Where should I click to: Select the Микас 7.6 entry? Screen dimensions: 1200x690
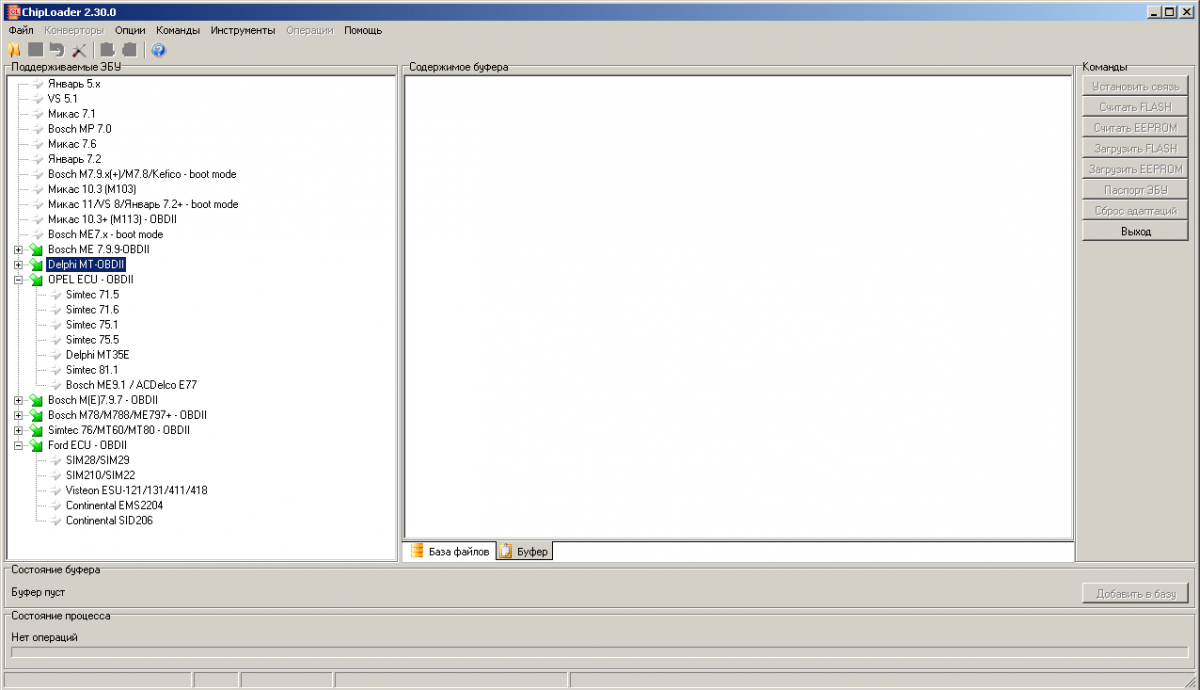coord(72,144)
